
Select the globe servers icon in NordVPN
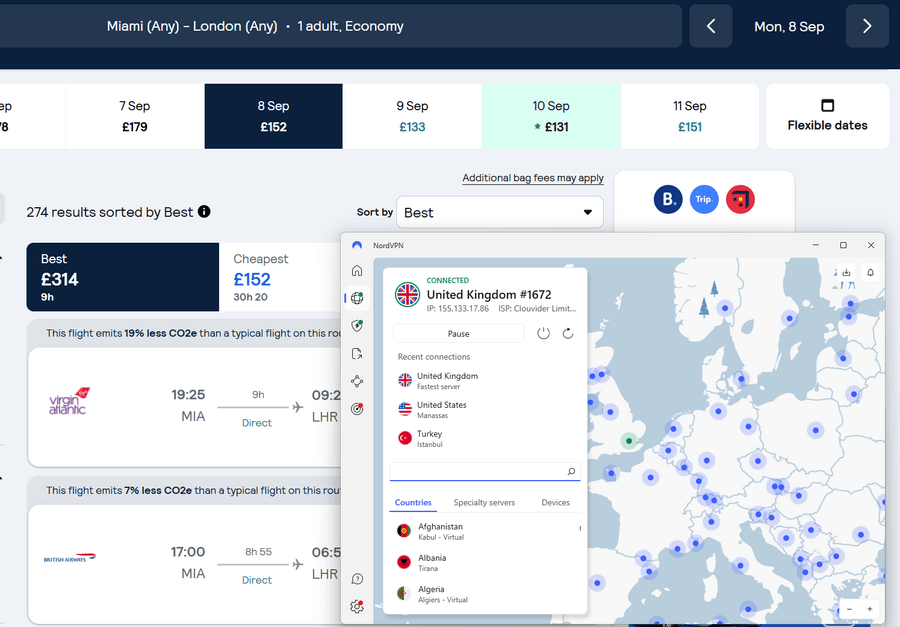pyautogui.click(x=357, y=297)
